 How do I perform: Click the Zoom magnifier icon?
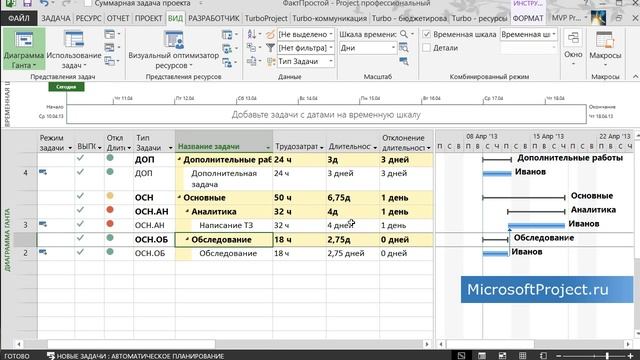[404, 34]
